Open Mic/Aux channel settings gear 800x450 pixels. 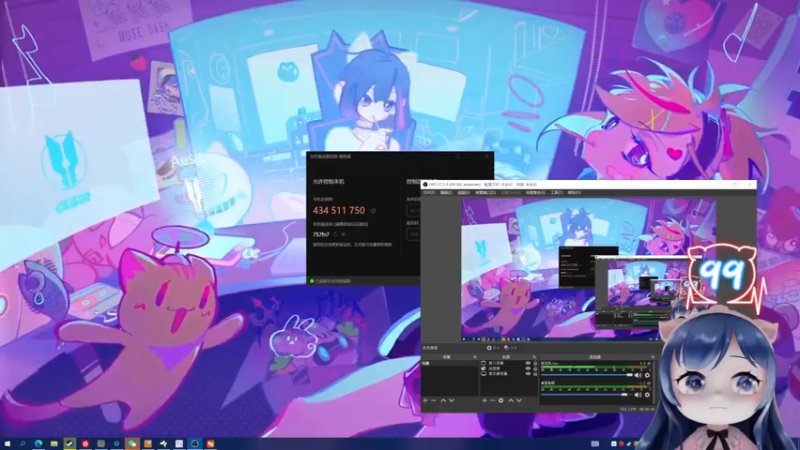click(x=647, y=375)
